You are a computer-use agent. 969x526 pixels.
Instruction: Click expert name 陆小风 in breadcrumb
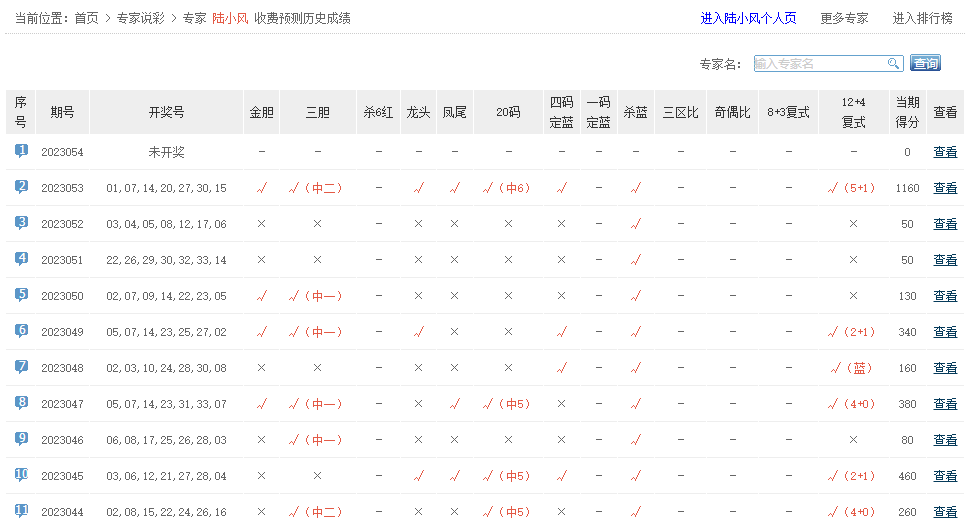point(230,18)
